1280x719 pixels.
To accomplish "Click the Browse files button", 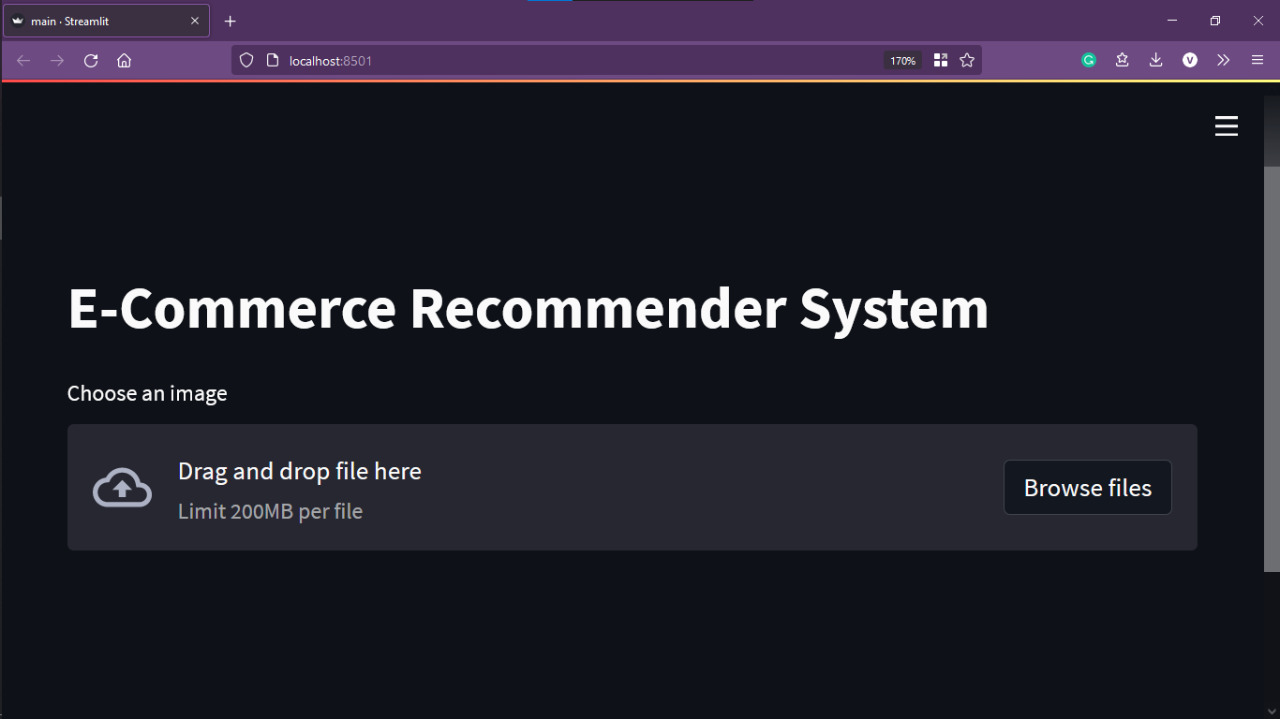I will pyautogui.click(x=1087, y=487).
